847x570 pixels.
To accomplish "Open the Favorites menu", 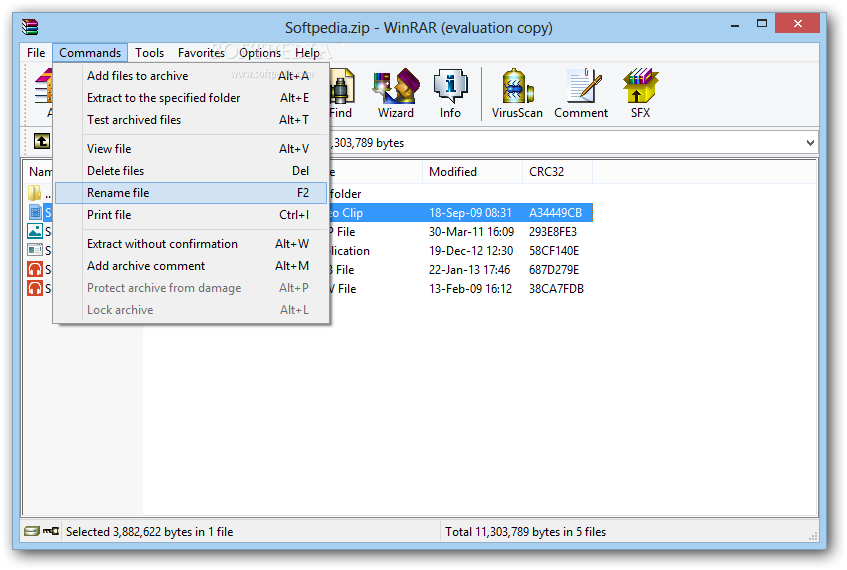I will point(201,52).
